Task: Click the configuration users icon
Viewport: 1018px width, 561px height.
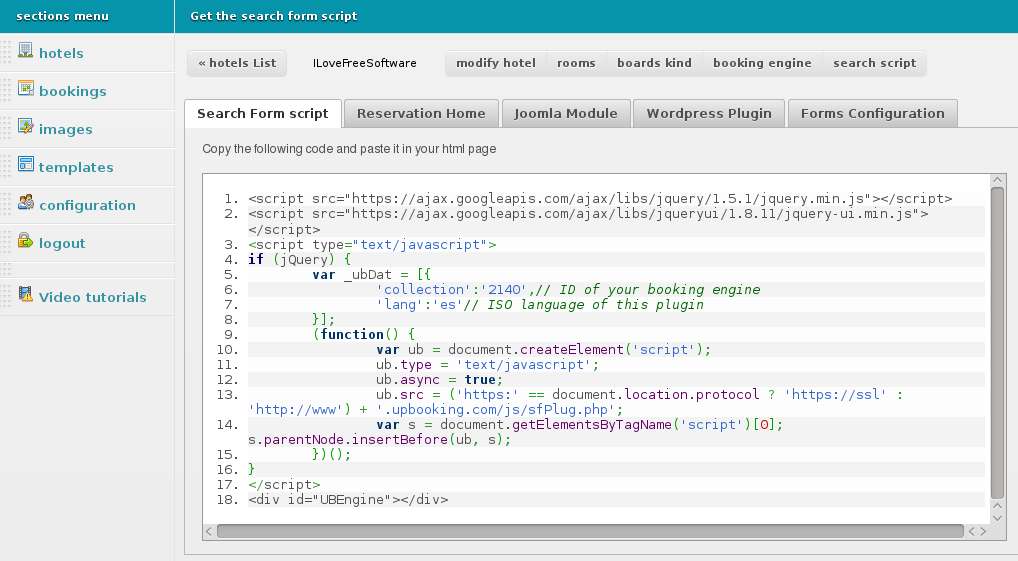Action: (26, 203)
